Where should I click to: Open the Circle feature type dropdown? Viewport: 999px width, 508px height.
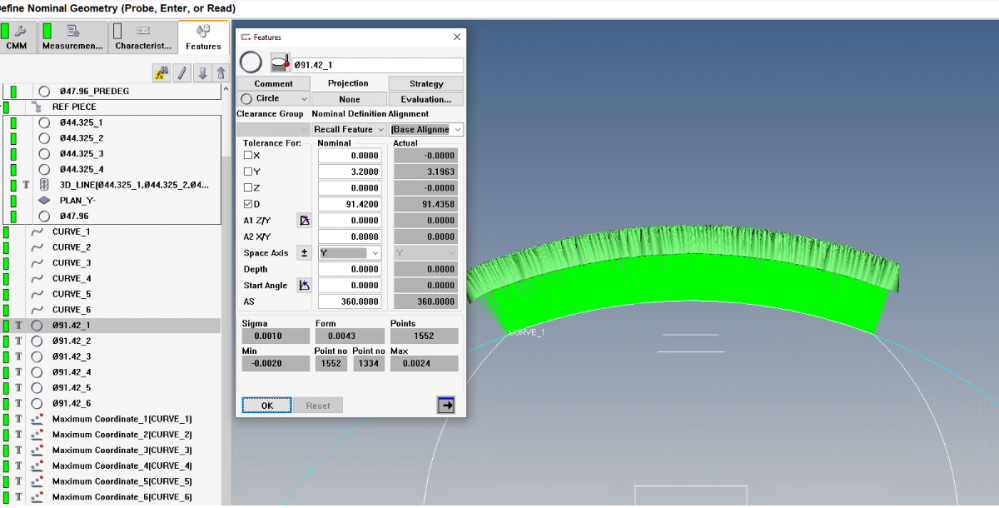pos(274,99)
